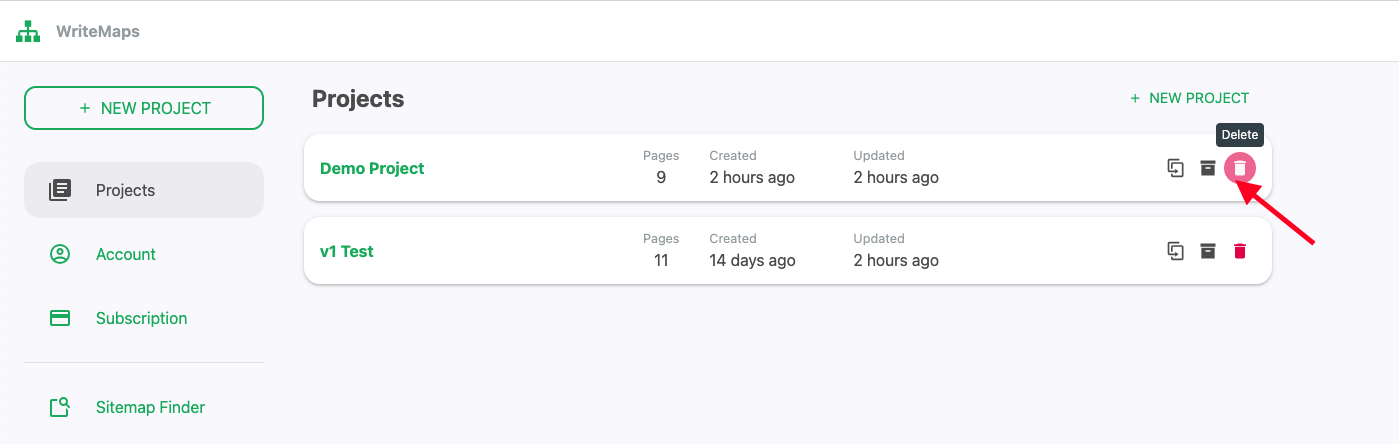
Task: Open the v1 Test project link
Action: [x=346, y=251]
